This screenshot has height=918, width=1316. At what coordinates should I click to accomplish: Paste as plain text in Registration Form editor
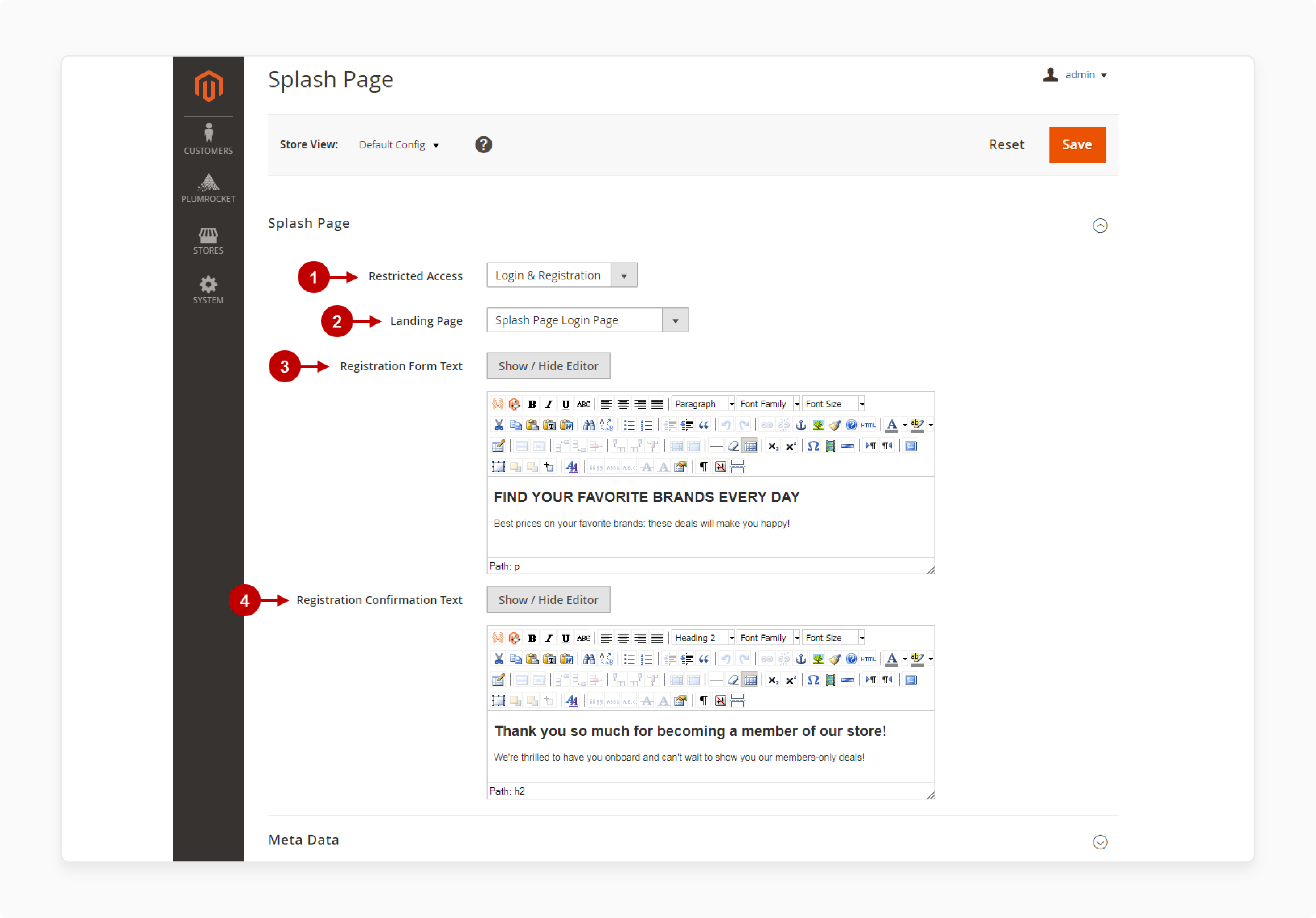[549, 425]
